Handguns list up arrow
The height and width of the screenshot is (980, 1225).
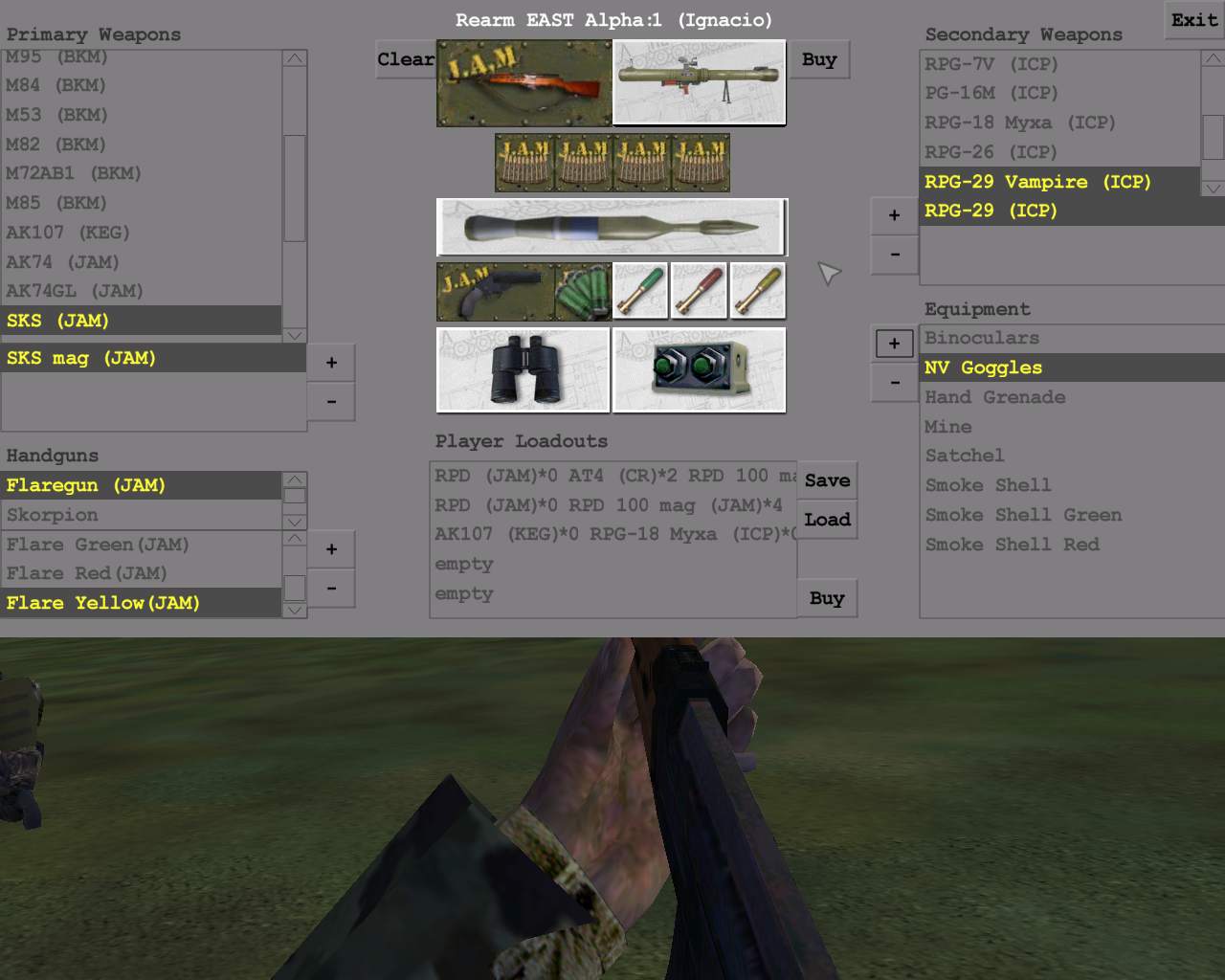tap(295, 479)
